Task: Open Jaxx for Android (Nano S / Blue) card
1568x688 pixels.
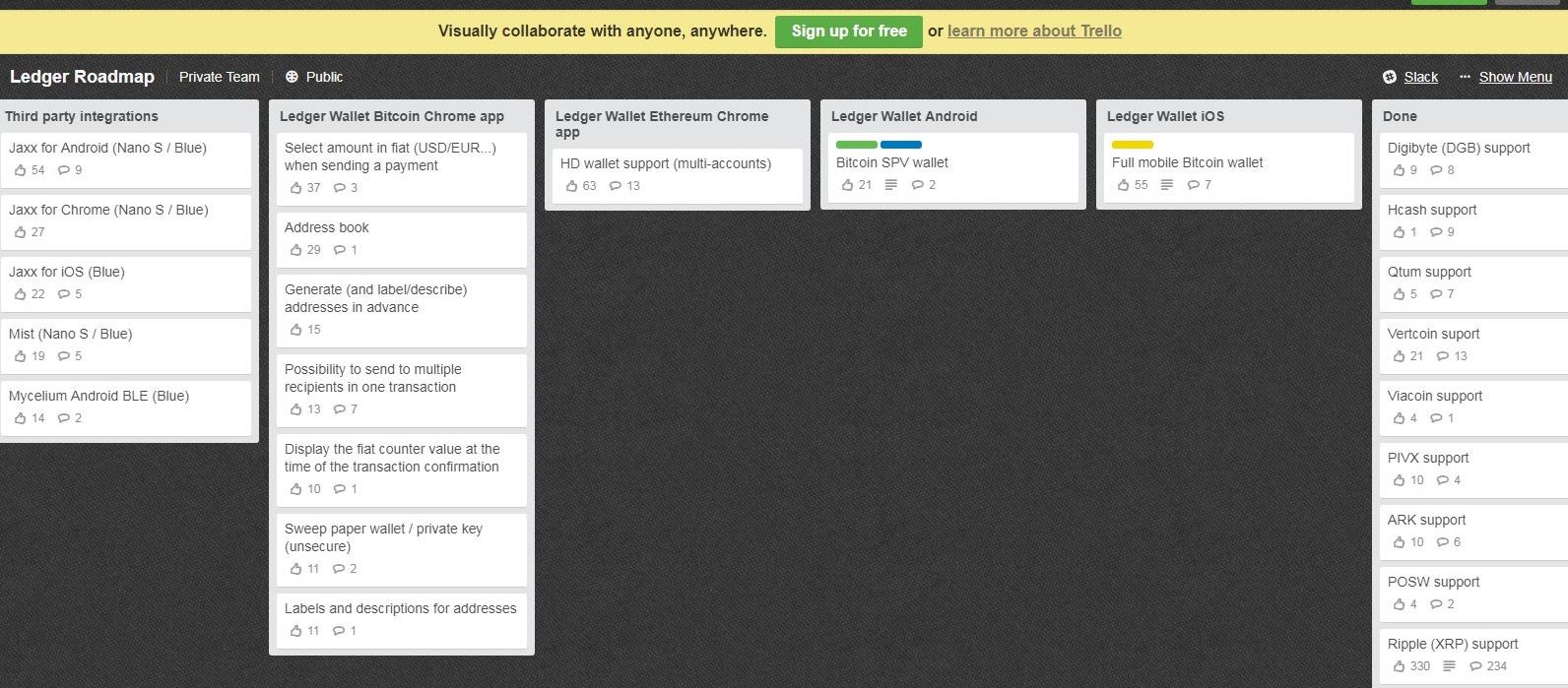Action: click(126, 159)
